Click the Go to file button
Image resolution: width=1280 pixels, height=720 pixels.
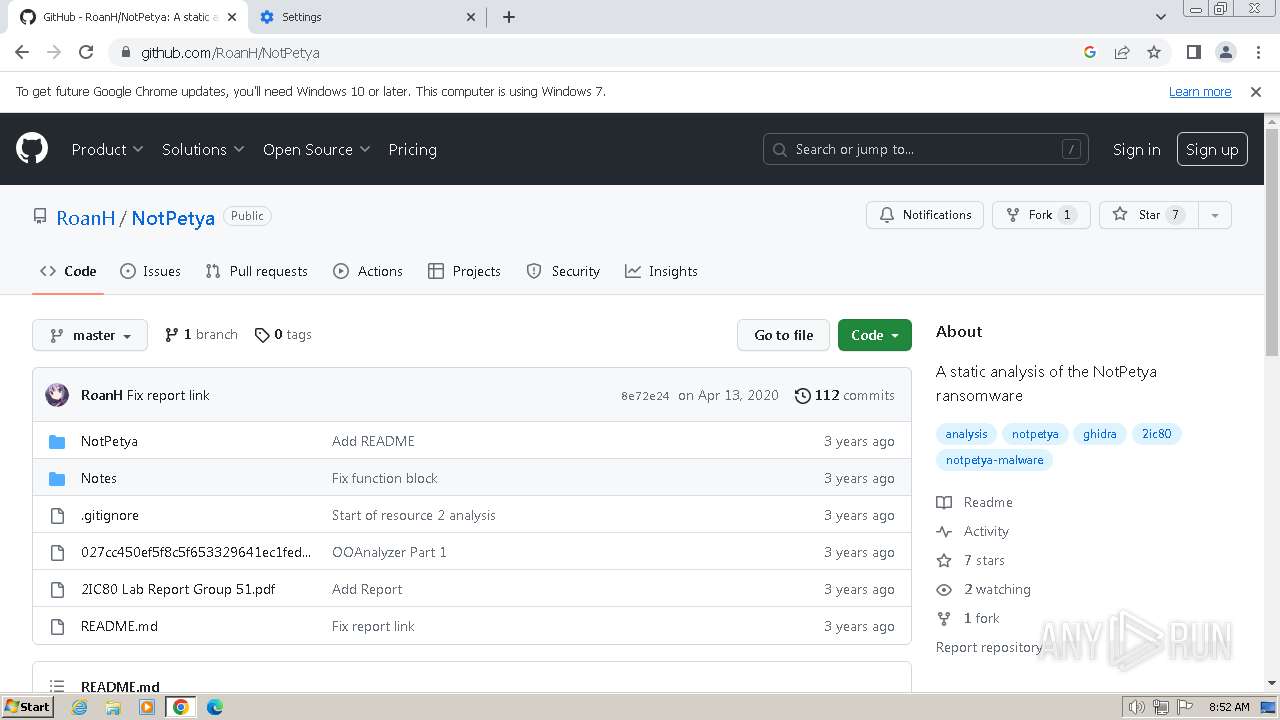784,335
